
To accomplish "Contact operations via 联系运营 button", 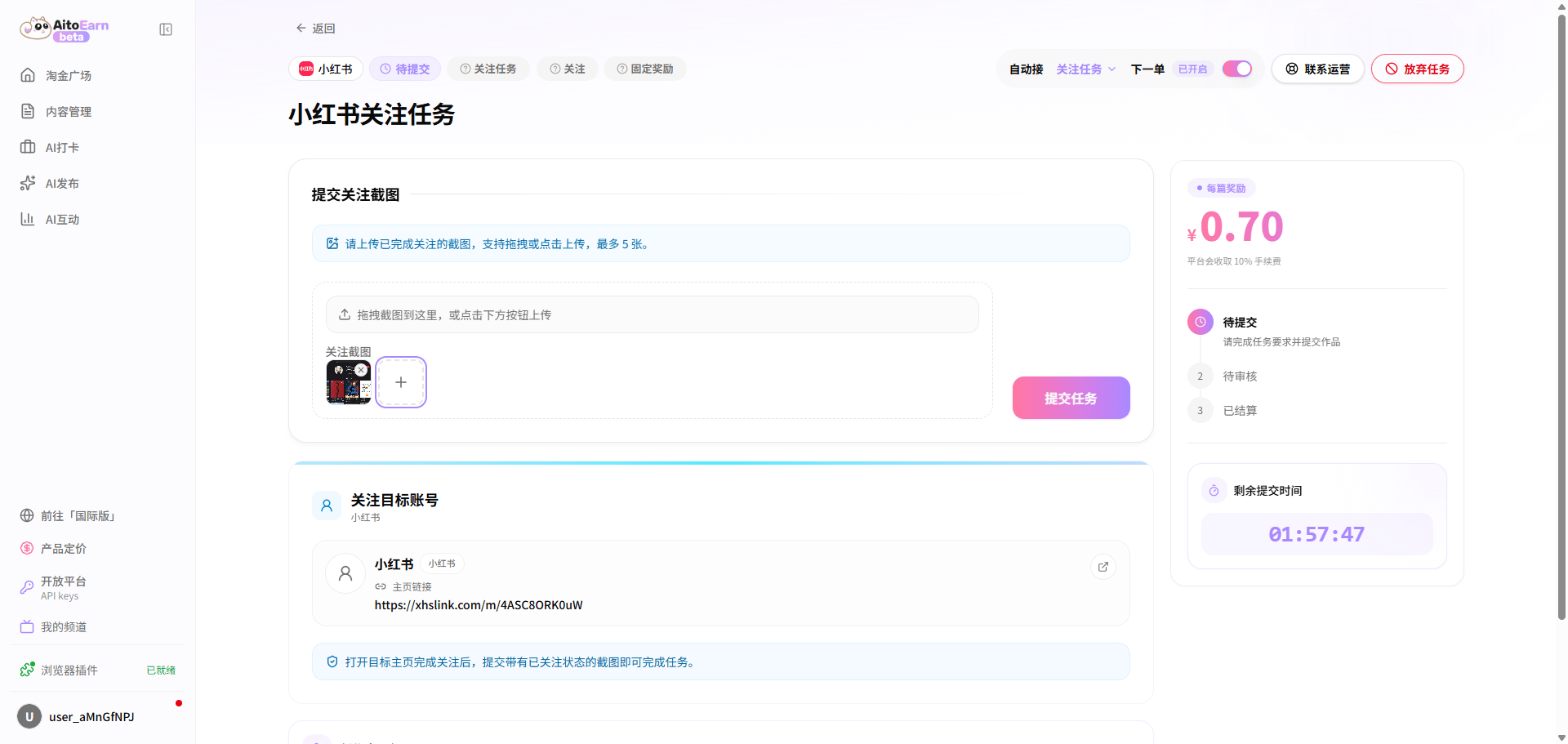I will coord(1317,69).
